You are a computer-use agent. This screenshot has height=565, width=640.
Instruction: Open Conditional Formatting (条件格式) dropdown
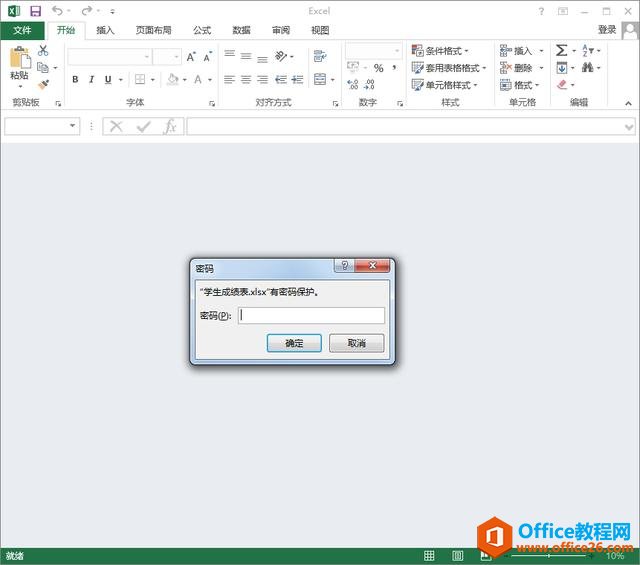click(440, 51)
